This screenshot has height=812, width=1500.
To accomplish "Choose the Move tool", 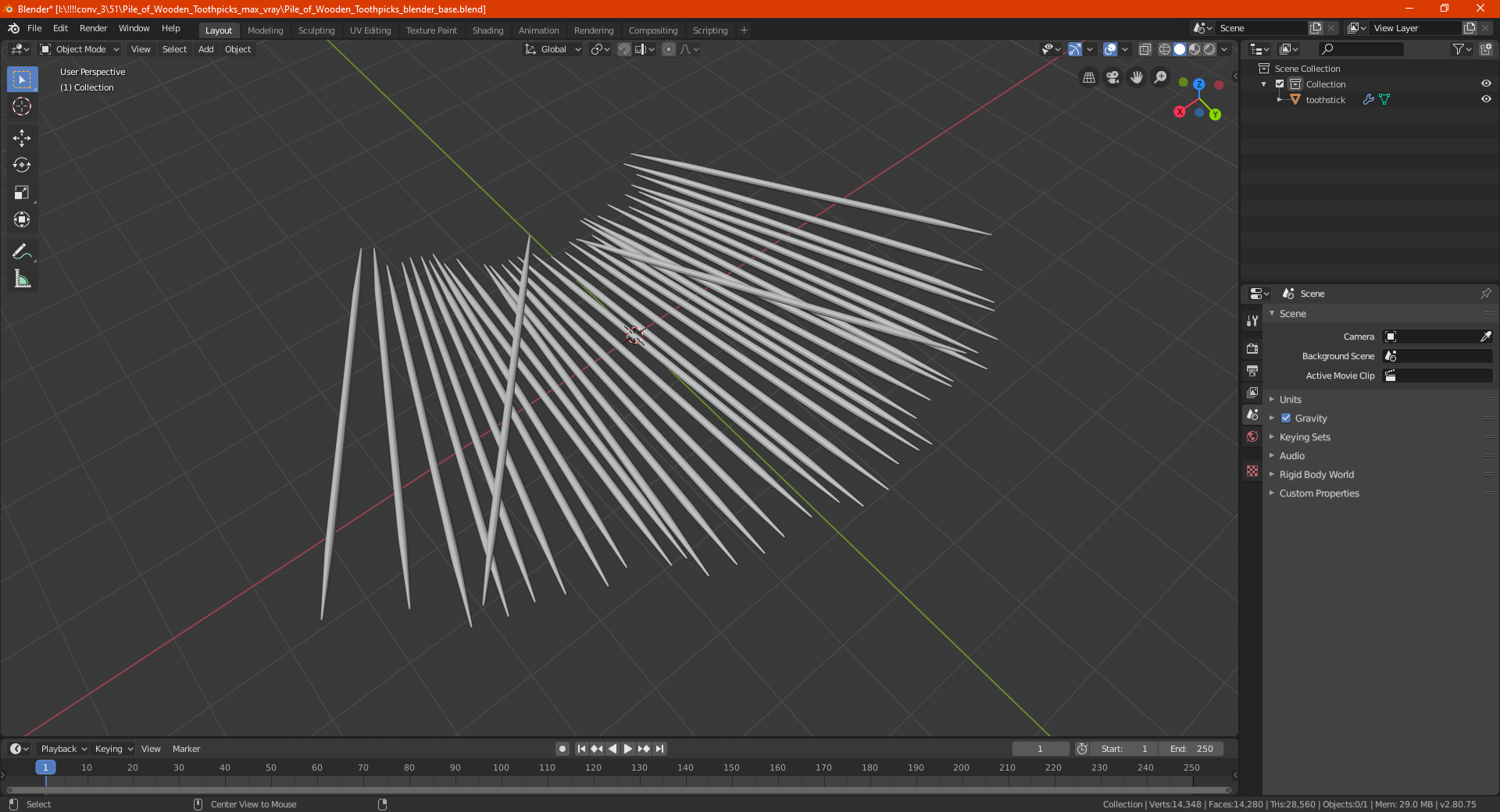I will pos(22,138).
